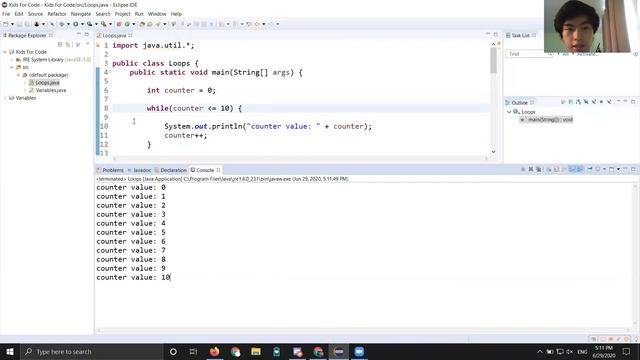Click Display Selected Console monitor icon
This screenshot has width=640, height=360.
tap(598, 169)
